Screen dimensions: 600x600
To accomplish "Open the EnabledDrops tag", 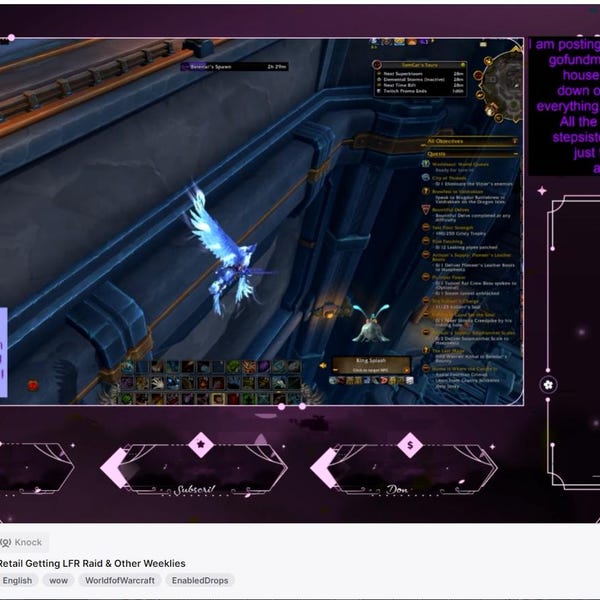I will coord(200,580).
